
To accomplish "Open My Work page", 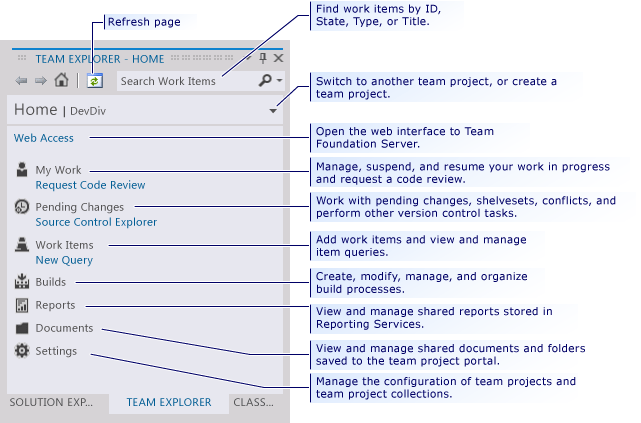I will click(x=58, y=170).
